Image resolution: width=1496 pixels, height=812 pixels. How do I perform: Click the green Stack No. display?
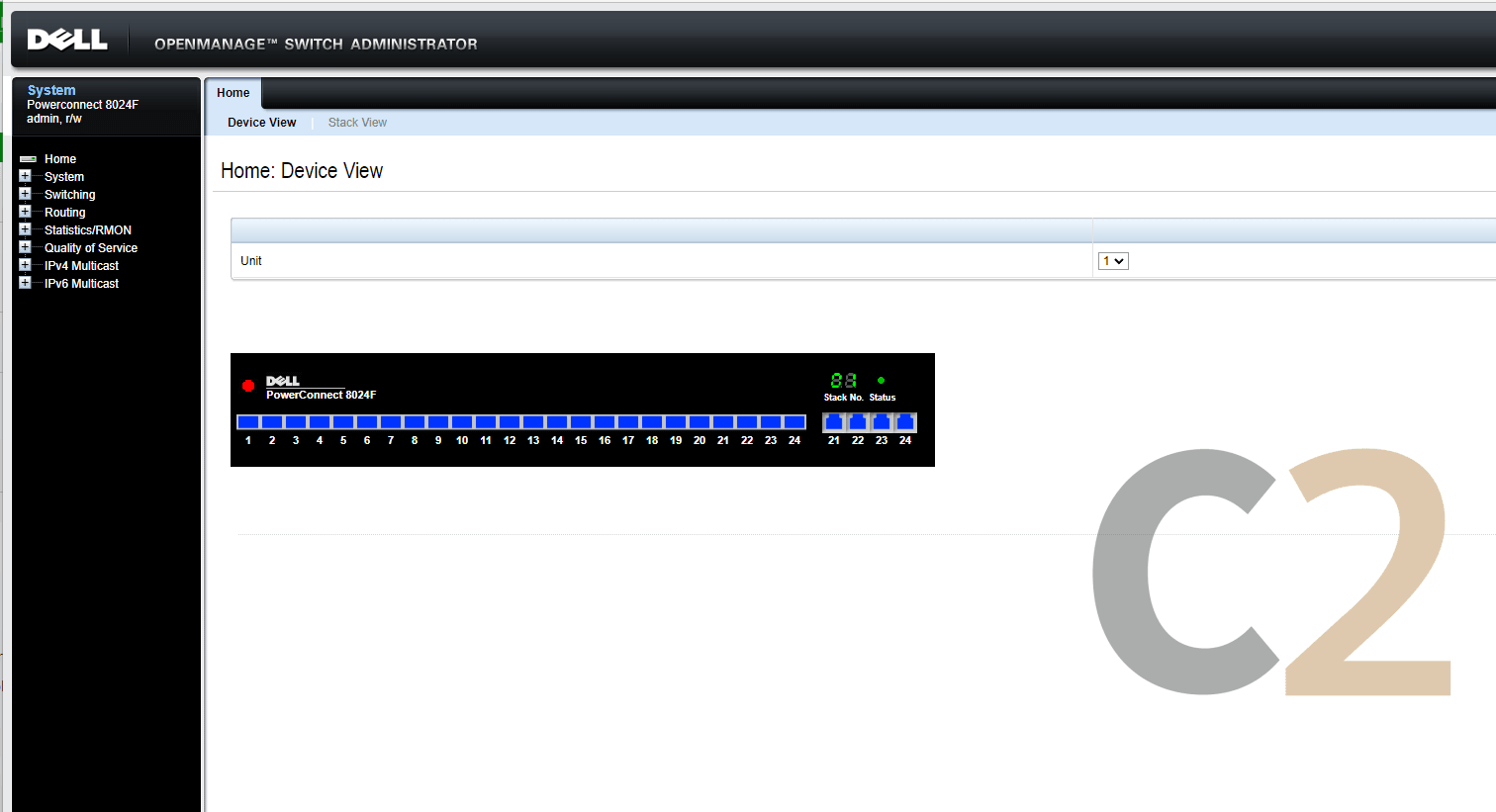[x=844, y=380]
